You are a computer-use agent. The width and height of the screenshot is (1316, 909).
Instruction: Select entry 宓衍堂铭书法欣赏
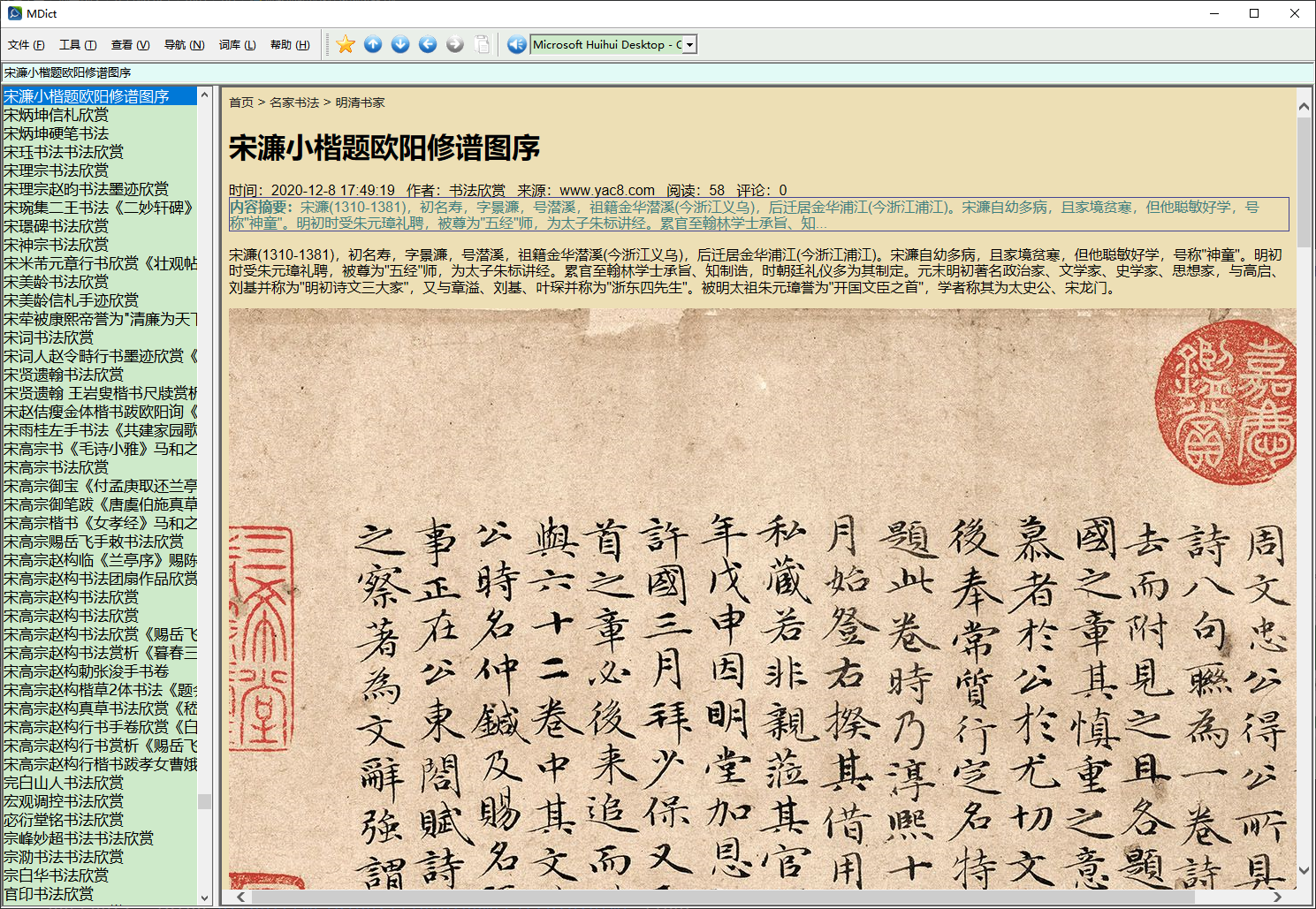click(x=64, y=820)
